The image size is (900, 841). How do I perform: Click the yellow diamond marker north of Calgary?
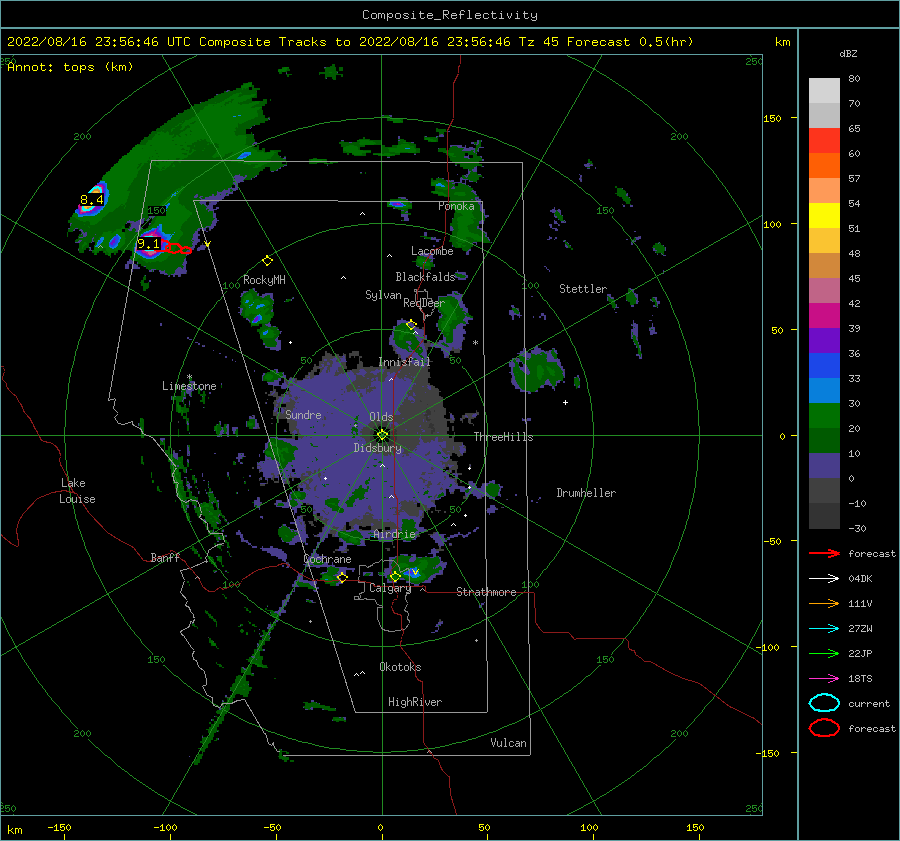click(395, 576)
